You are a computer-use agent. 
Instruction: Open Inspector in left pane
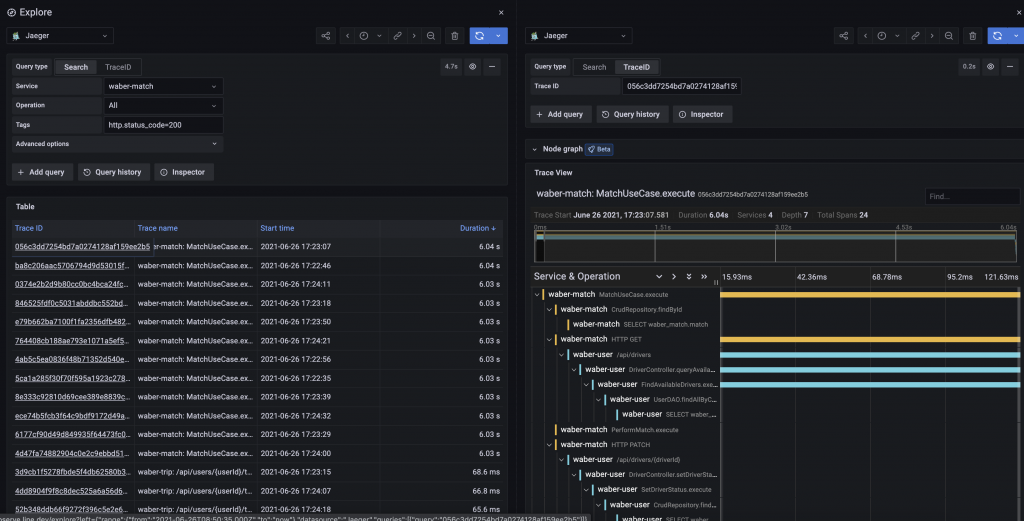(184, 172)
